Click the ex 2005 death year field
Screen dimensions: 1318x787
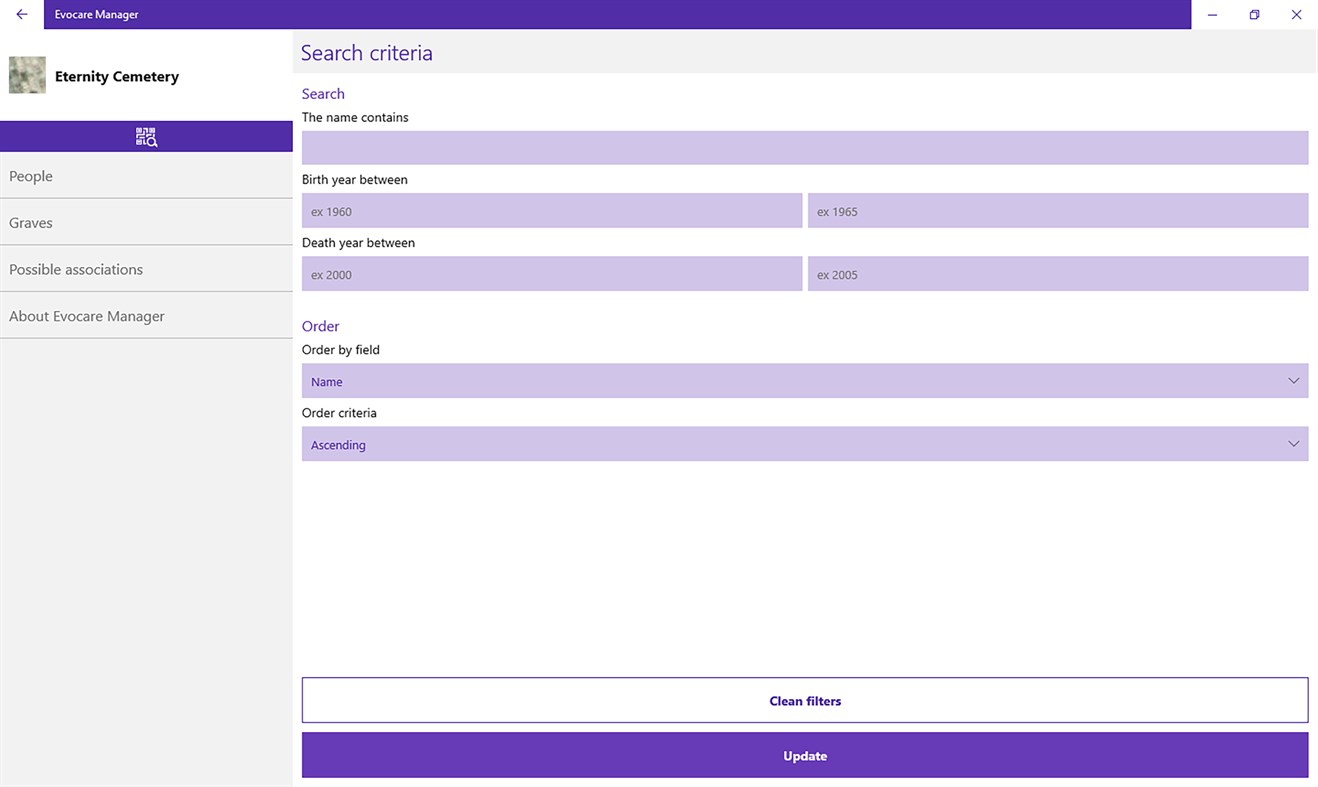pyautogui.click(x=1057, y=273)
